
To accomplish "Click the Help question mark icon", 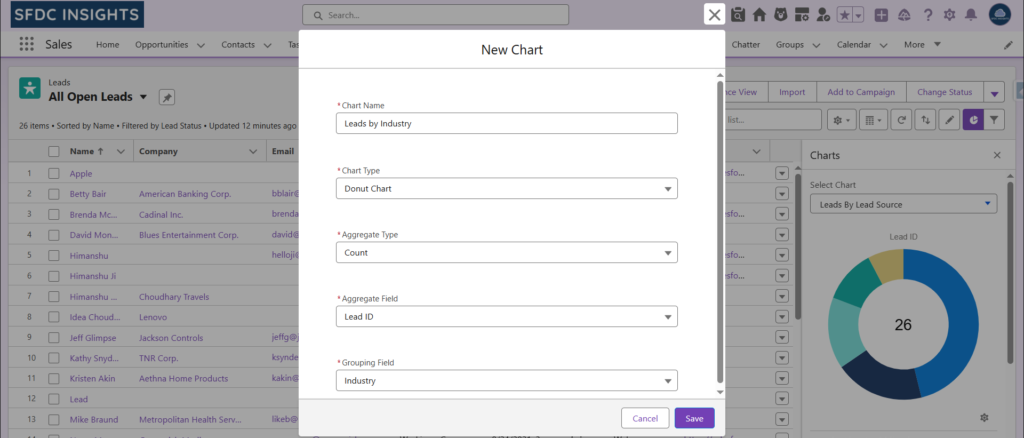I will coord(928,15).
